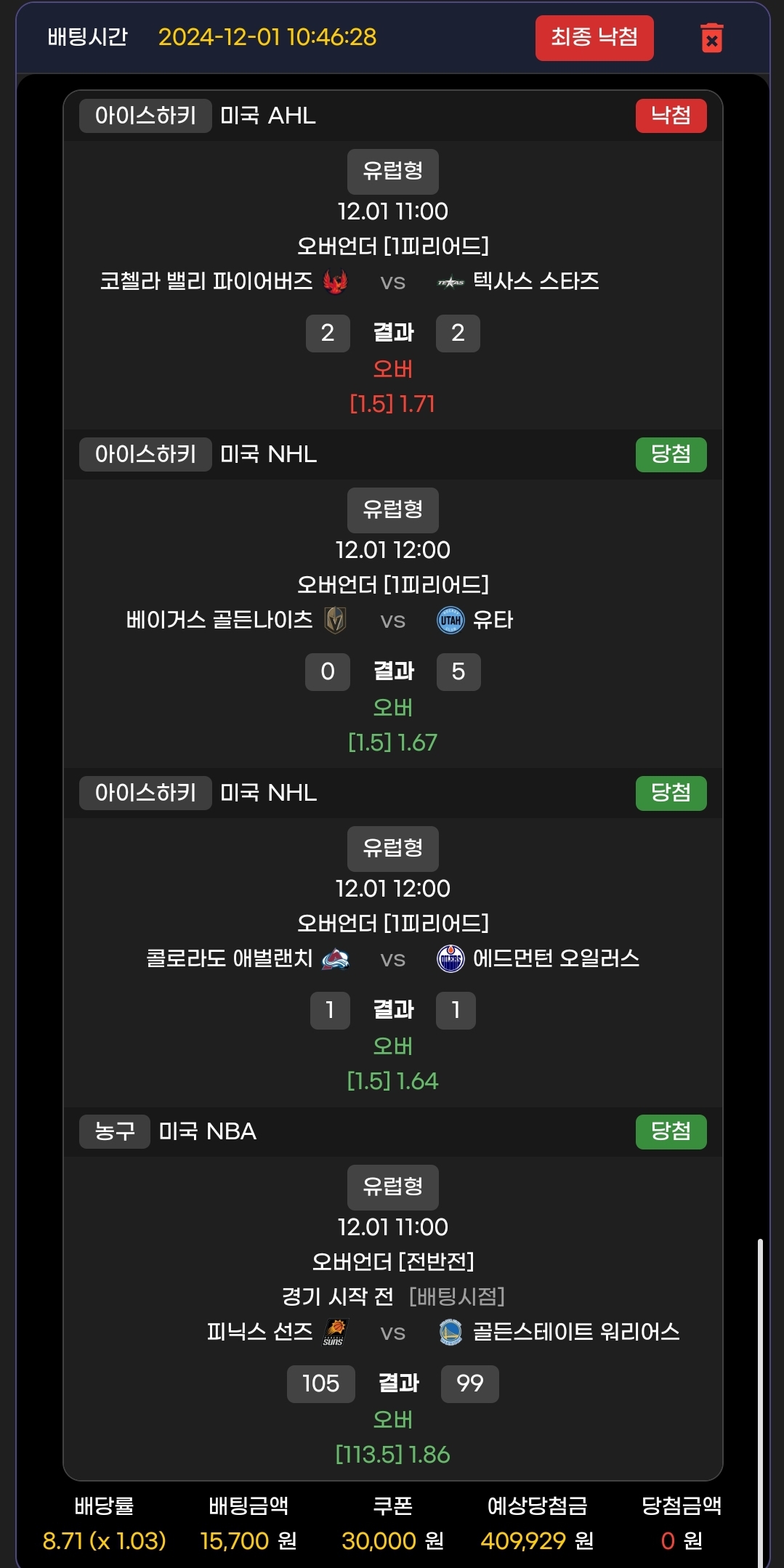
Task: Click the Colorado Avalanche logo
Action: [335, 959]
